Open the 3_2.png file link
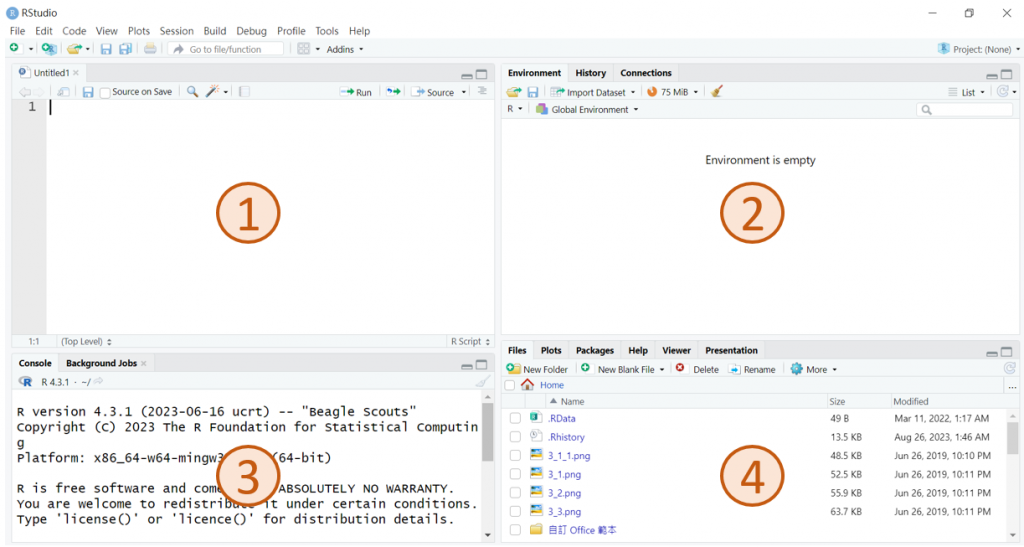Screen dimensions: 1024x547 564,493
